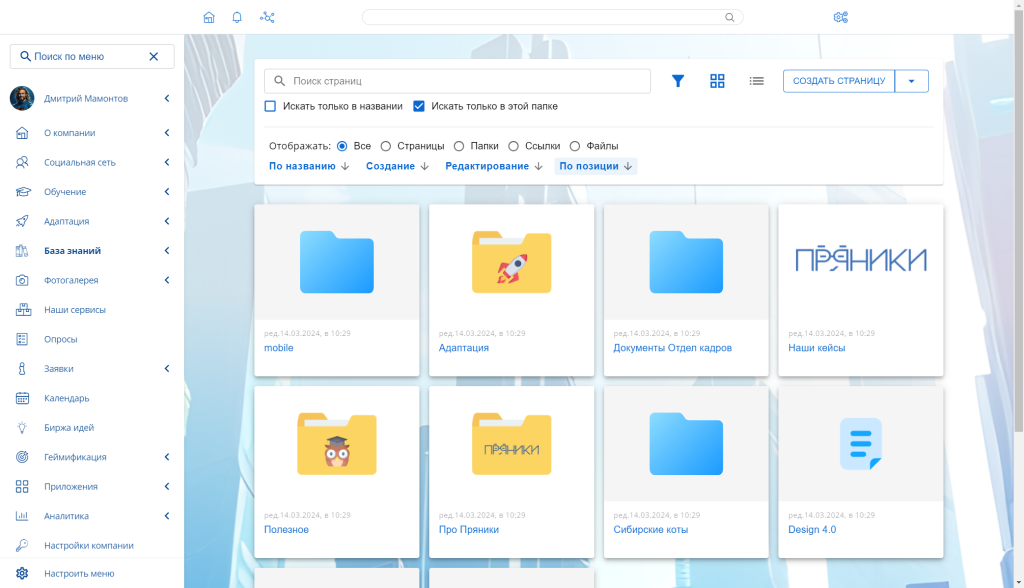Open the settings gears icon at top right

coord(840,17)
